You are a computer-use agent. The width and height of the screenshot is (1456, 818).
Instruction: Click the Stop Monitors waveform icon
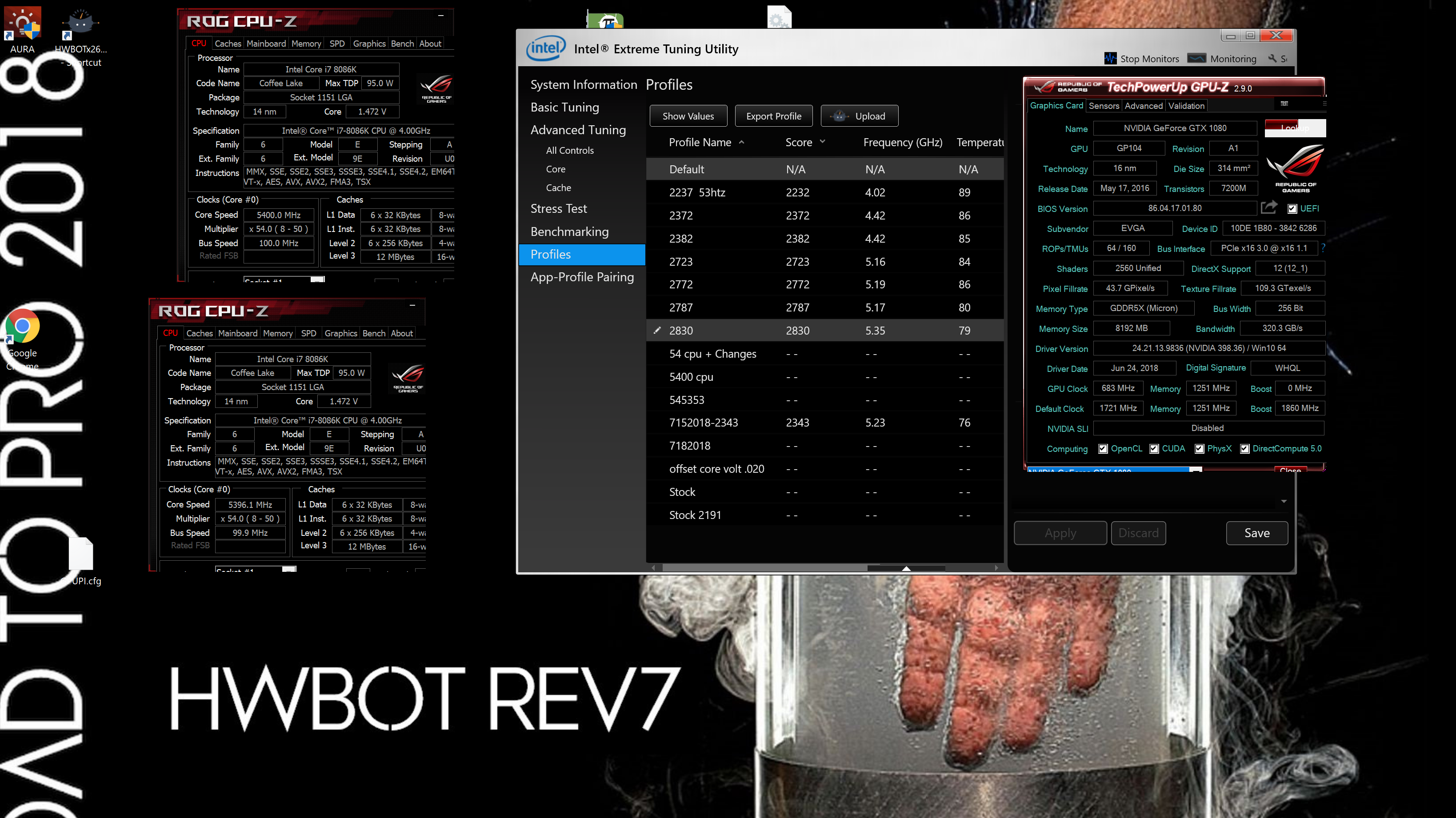pyautogui.click(x=1110, y=59)
